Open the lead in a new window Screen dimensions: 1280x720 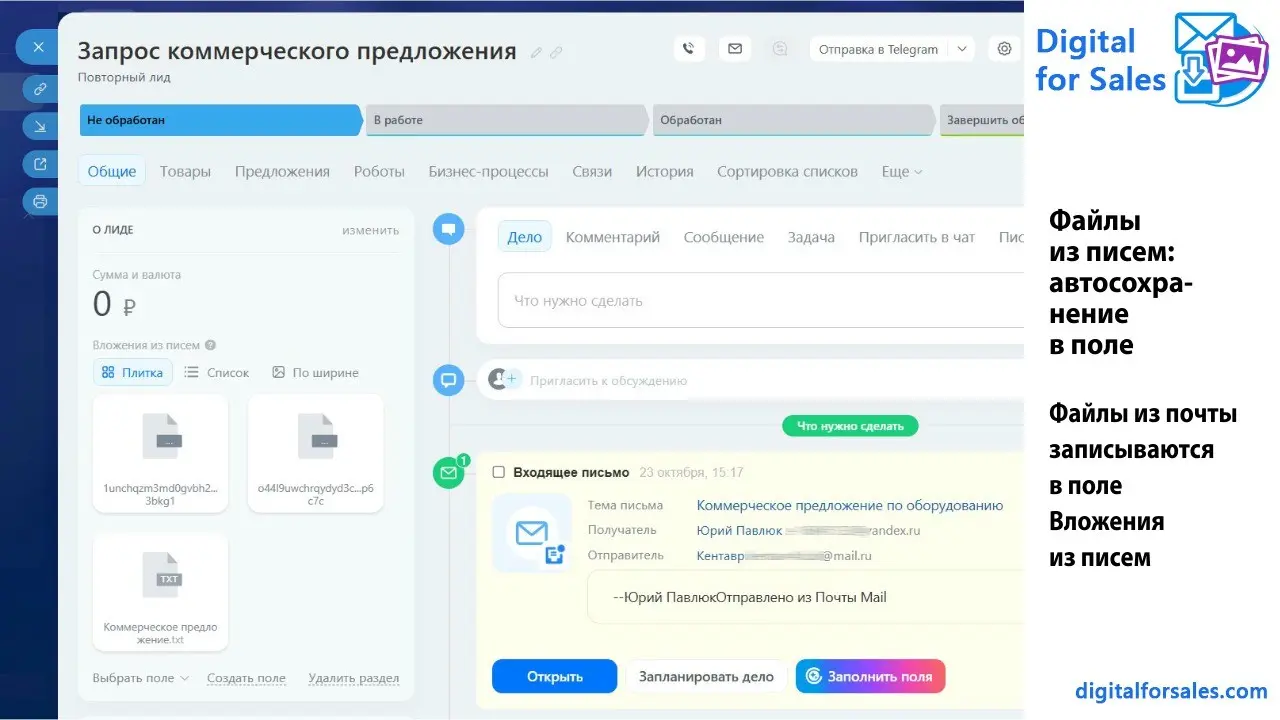pyautogui.click(x=40, y=164)
